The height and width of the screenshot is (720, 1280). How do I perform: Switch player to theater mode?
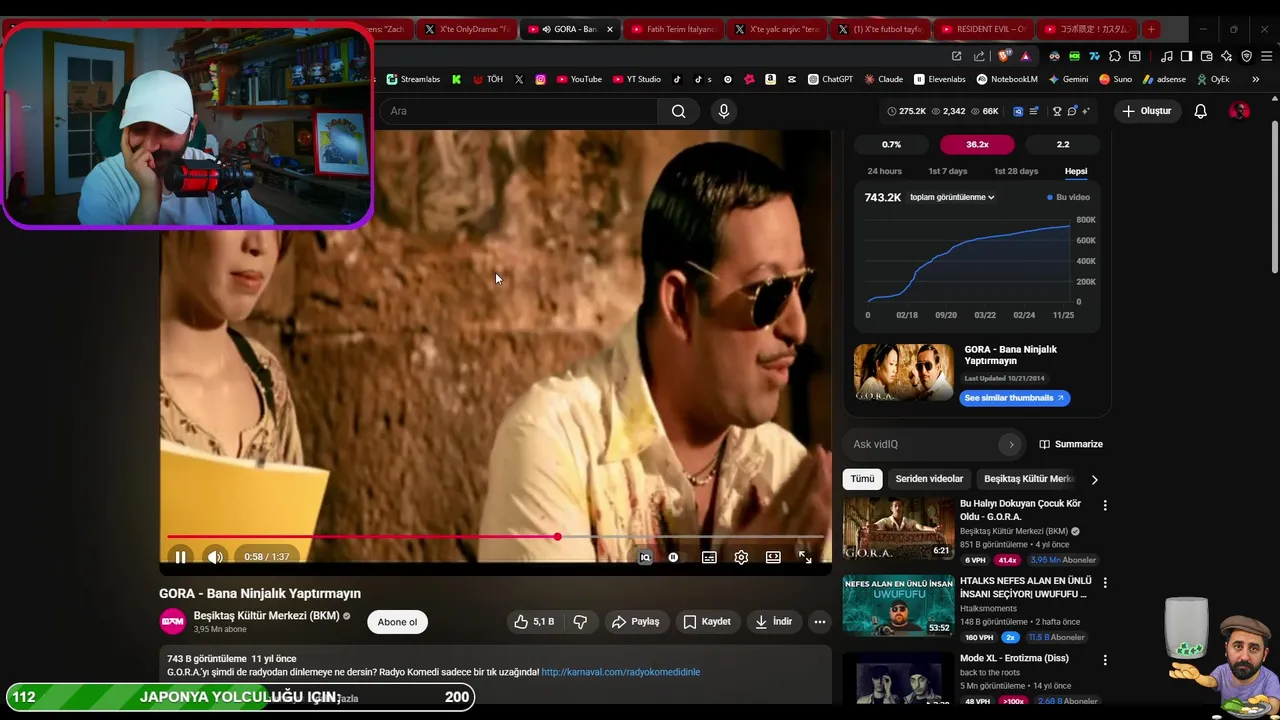(773, 557)
